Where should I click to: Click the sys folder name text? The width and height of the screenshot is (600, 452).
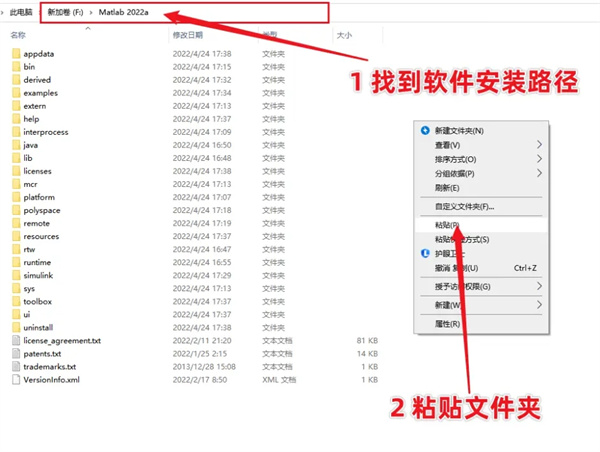click(x=29, y=289)
